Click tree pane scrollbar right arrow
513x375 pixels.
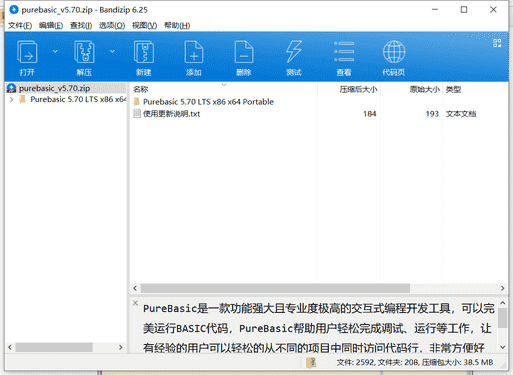[x=121, y=347]
